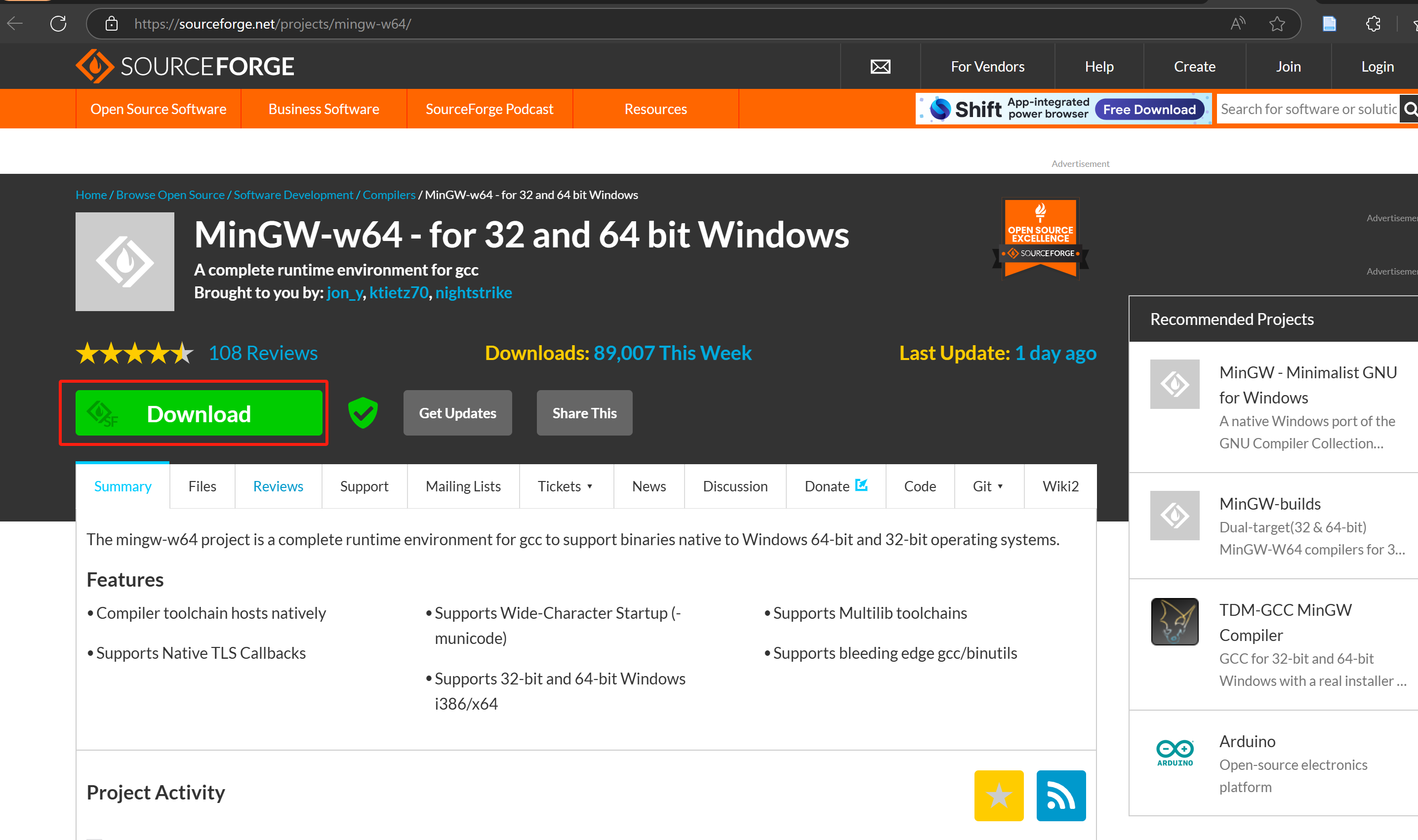This screenshot has height=840, width=1418.
Task: Open the Code tab
Action: pos(920,486)
